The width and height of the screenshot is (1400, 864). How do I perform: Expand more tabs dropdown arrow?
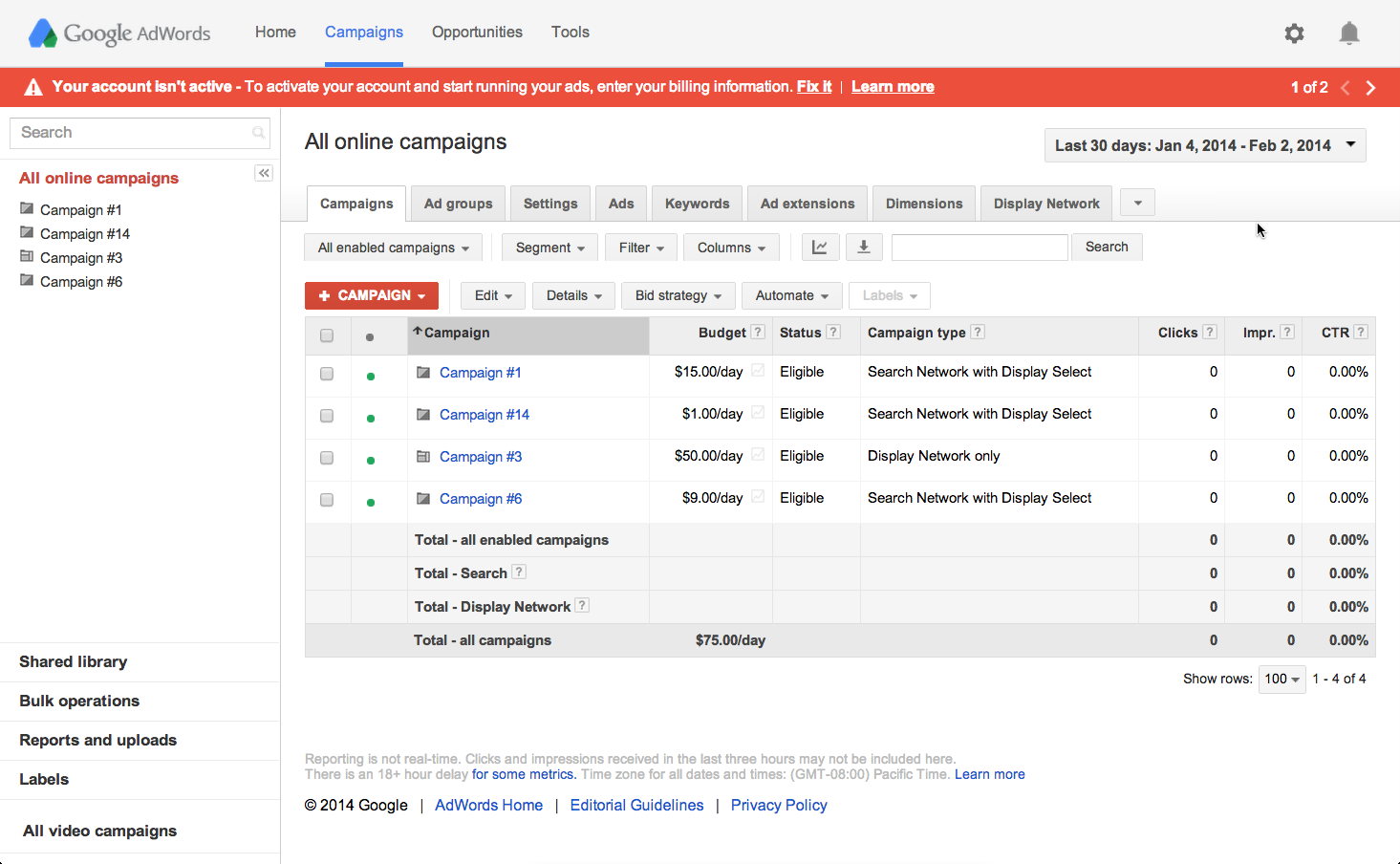coord(1138,203)
